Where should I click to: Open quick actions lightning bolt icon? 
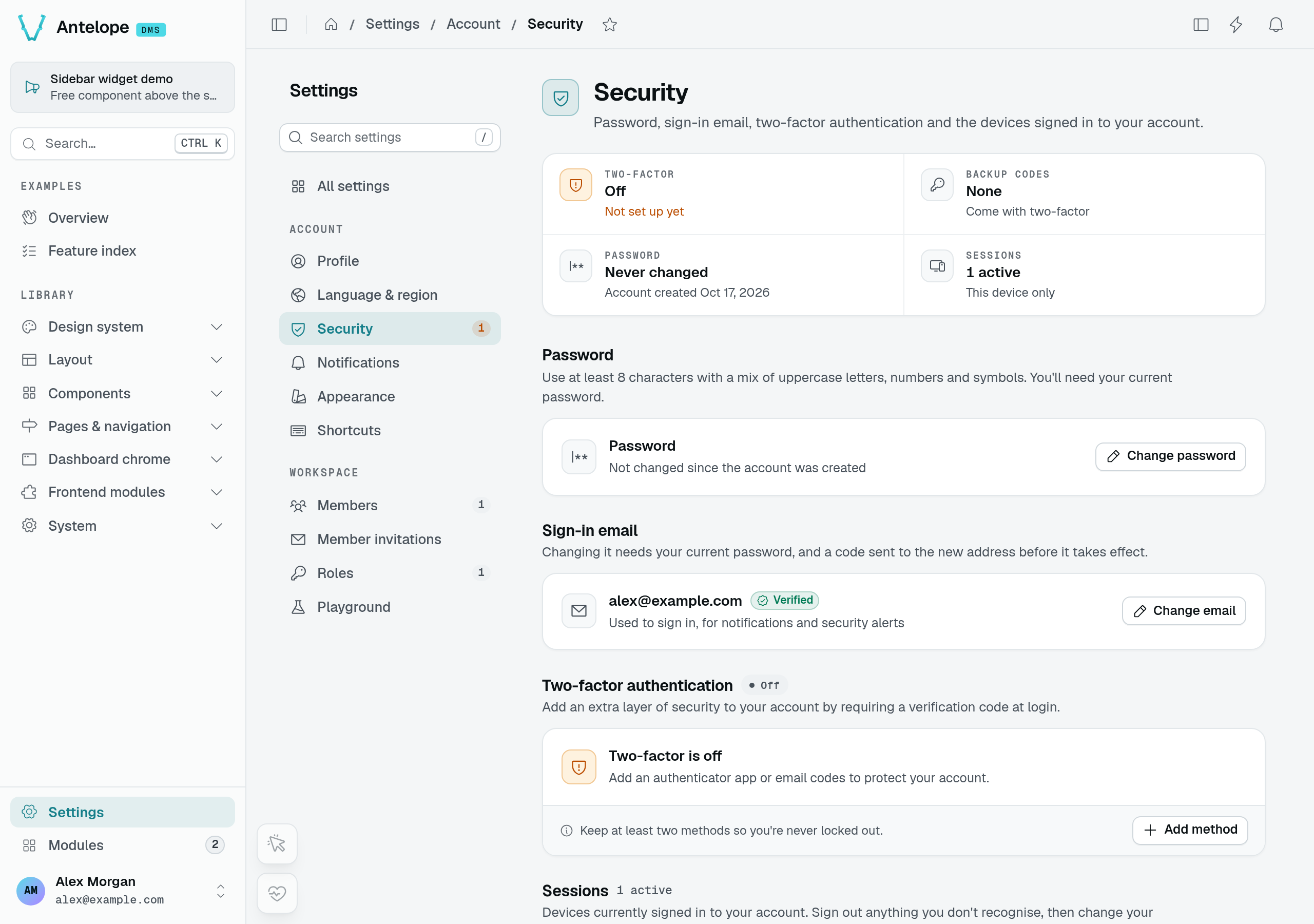[x=1236, y=25]
